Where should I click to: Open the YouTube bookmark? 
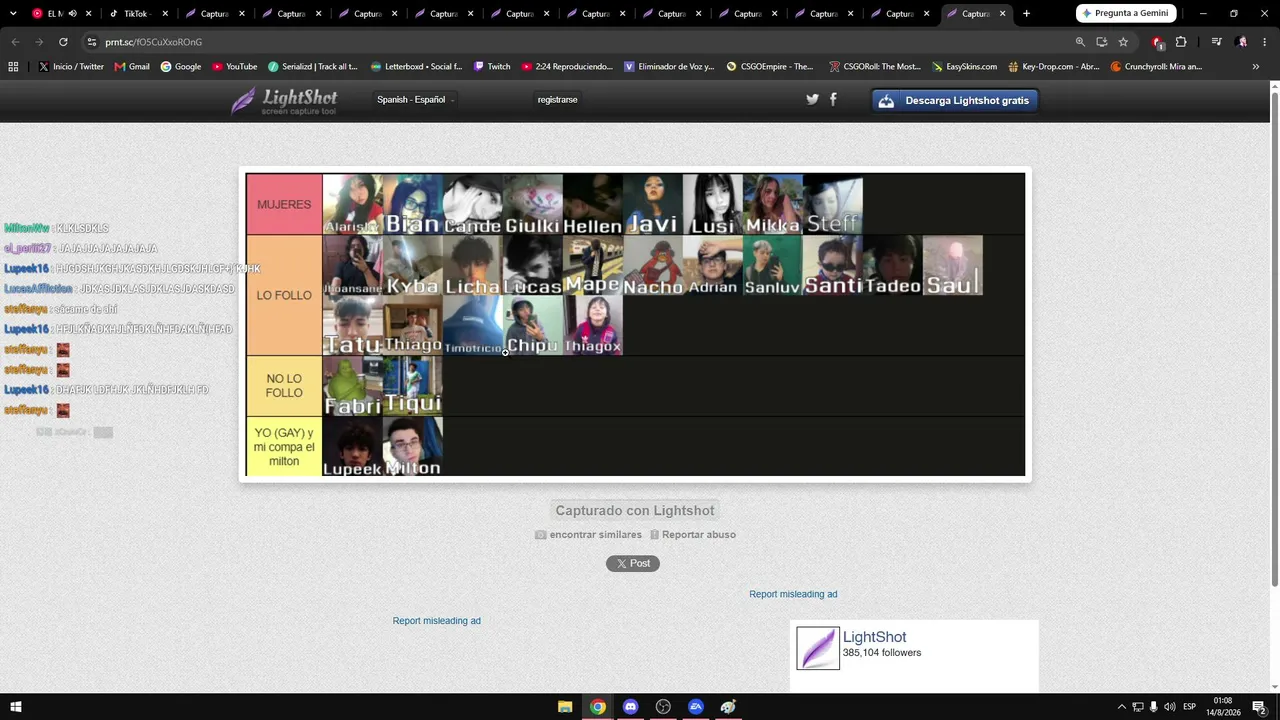[234, 67]
